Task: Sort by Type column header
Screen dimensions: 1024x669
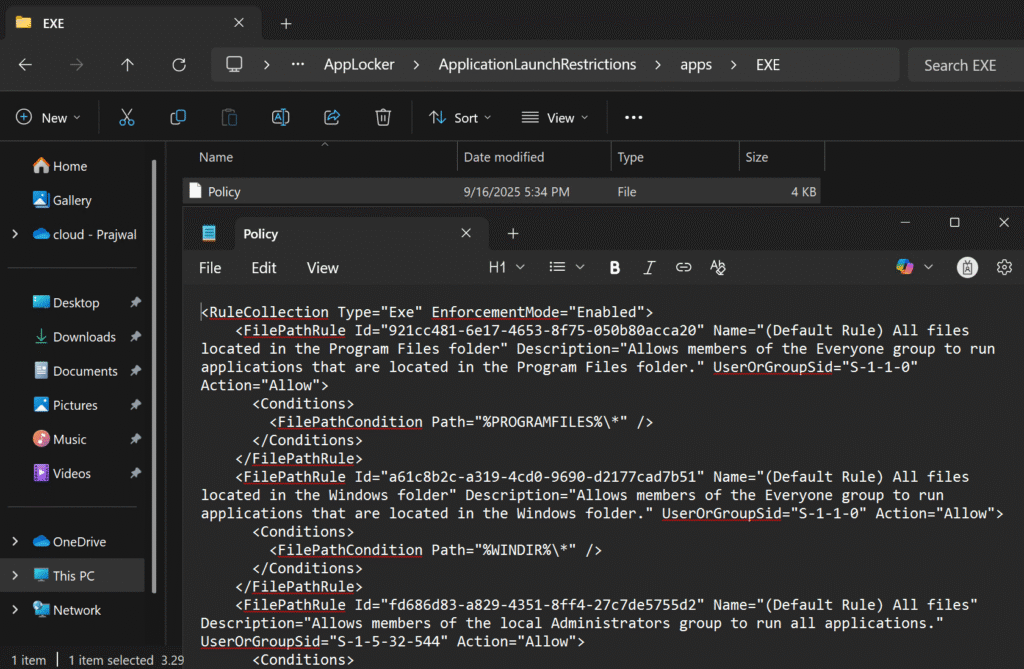Action: [631, 157]
